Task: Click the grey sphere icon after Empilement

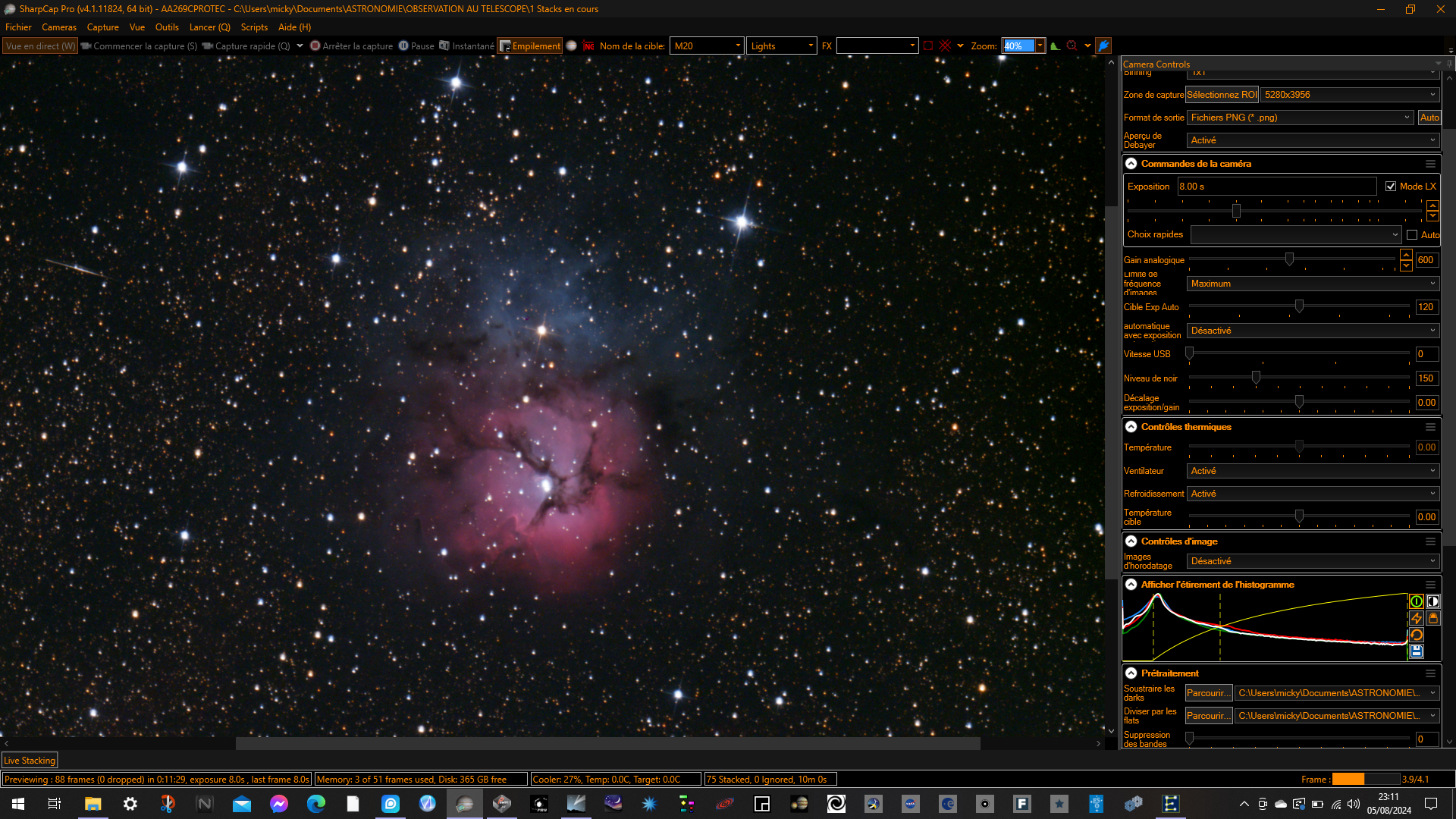Action: tap(572, 45)
